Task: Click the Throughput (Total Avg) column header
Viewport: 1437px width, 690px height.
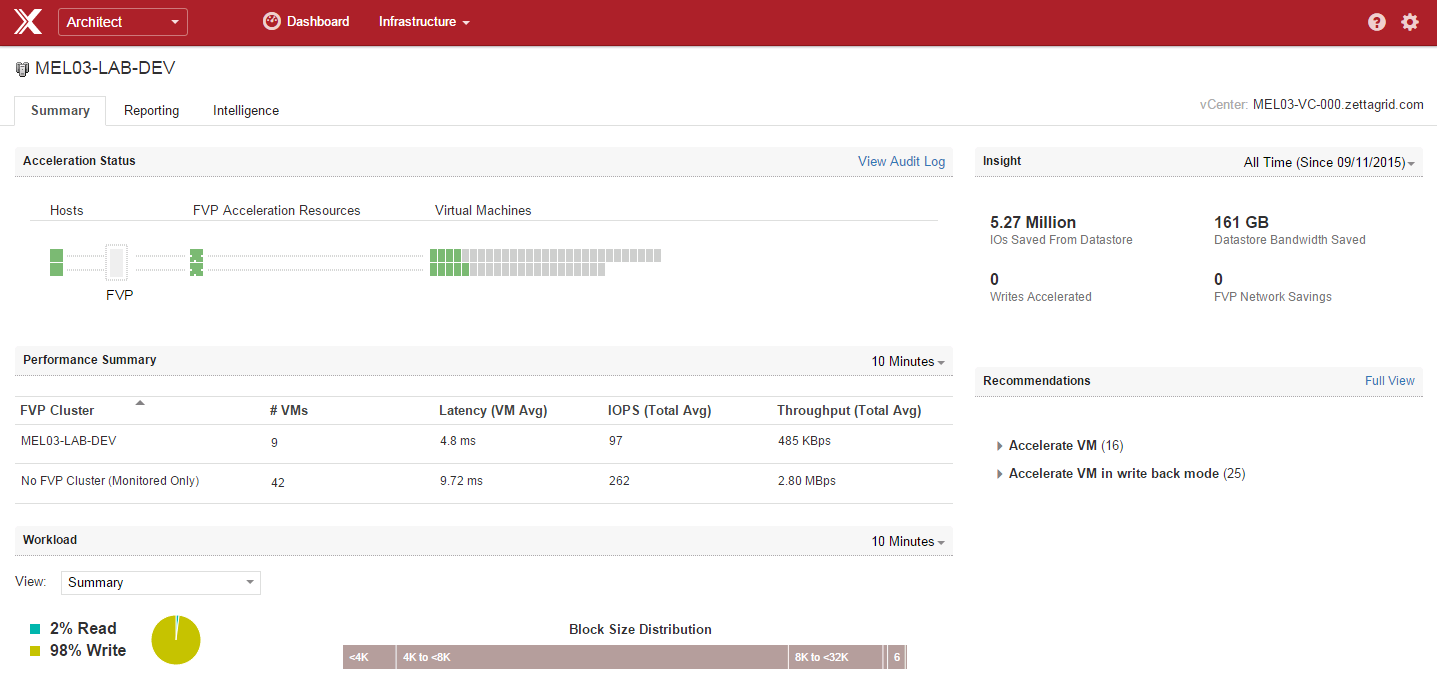Action: point(849,411)
